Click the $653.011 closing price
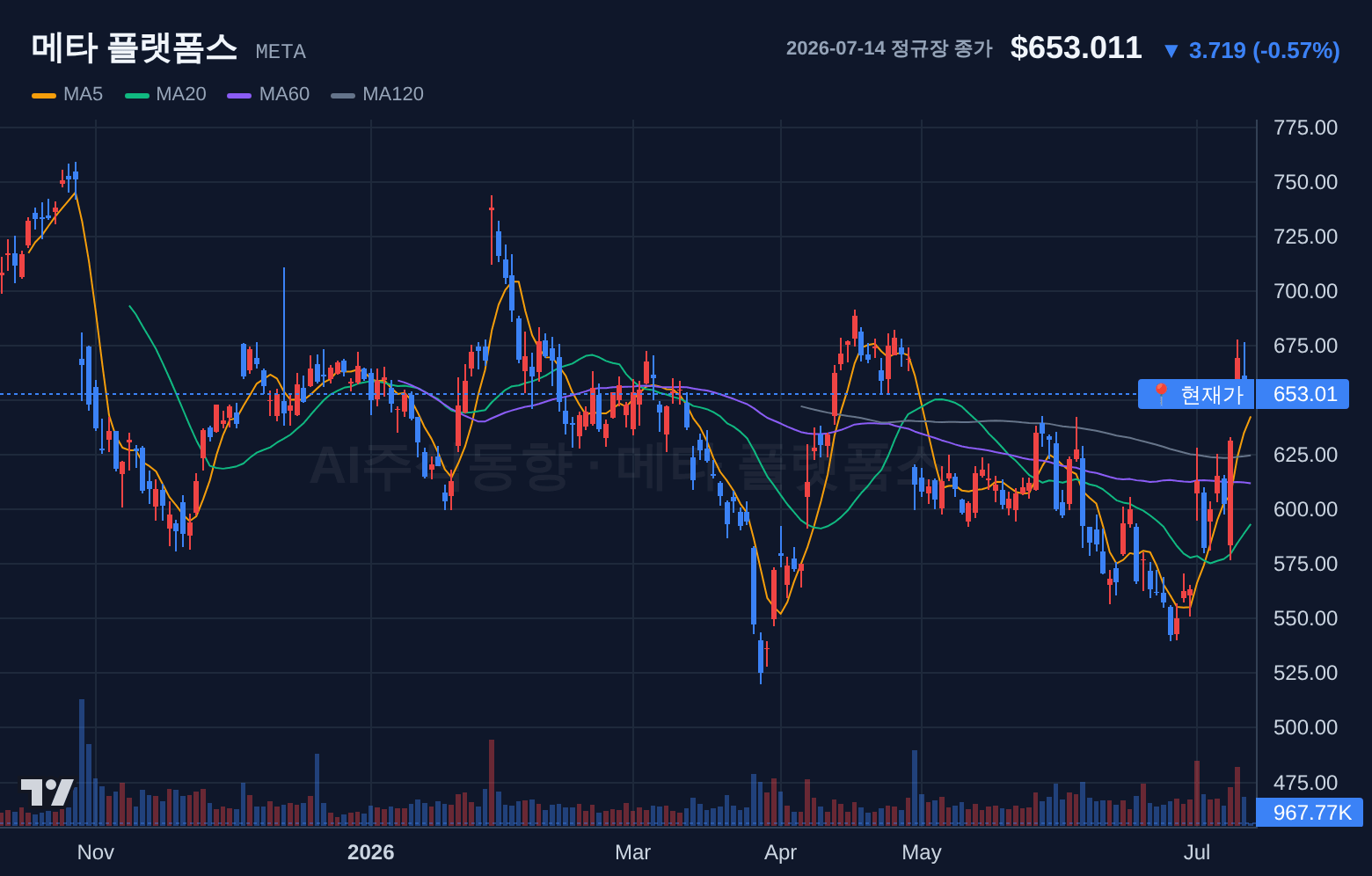The height and width of the screenshot is (876, 1372). click(x=1076, y=48)
